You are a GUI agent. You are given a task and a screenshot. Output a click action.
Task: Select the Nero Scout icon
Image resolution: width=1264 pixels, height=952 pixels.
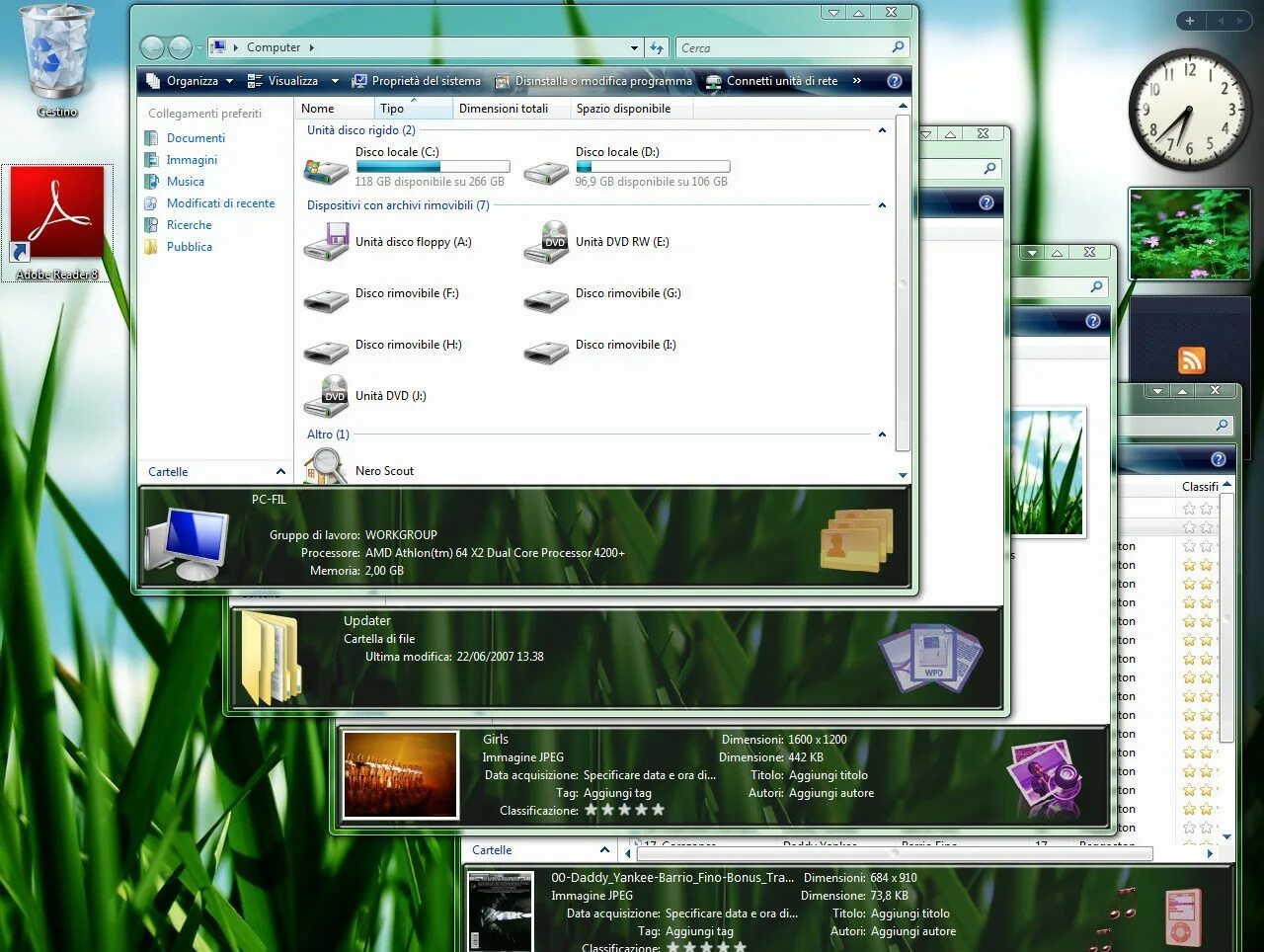point(326,466)
